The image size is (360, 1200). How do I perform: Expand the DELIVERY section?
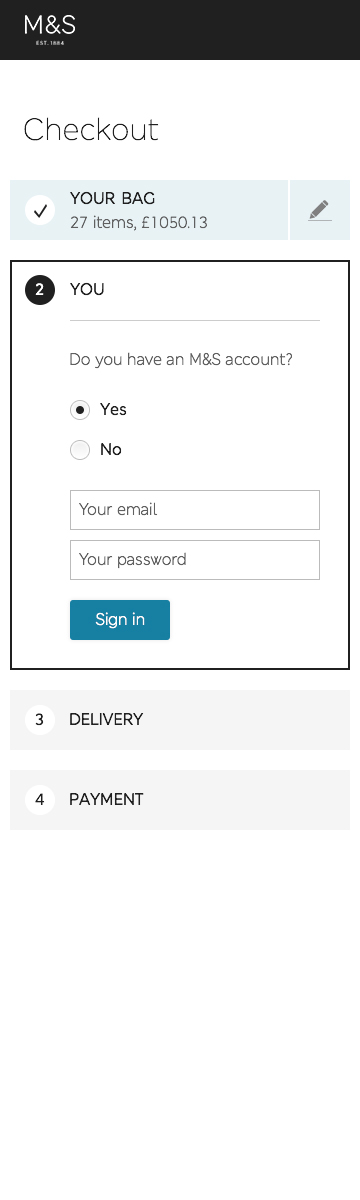(x=180, y=720)
